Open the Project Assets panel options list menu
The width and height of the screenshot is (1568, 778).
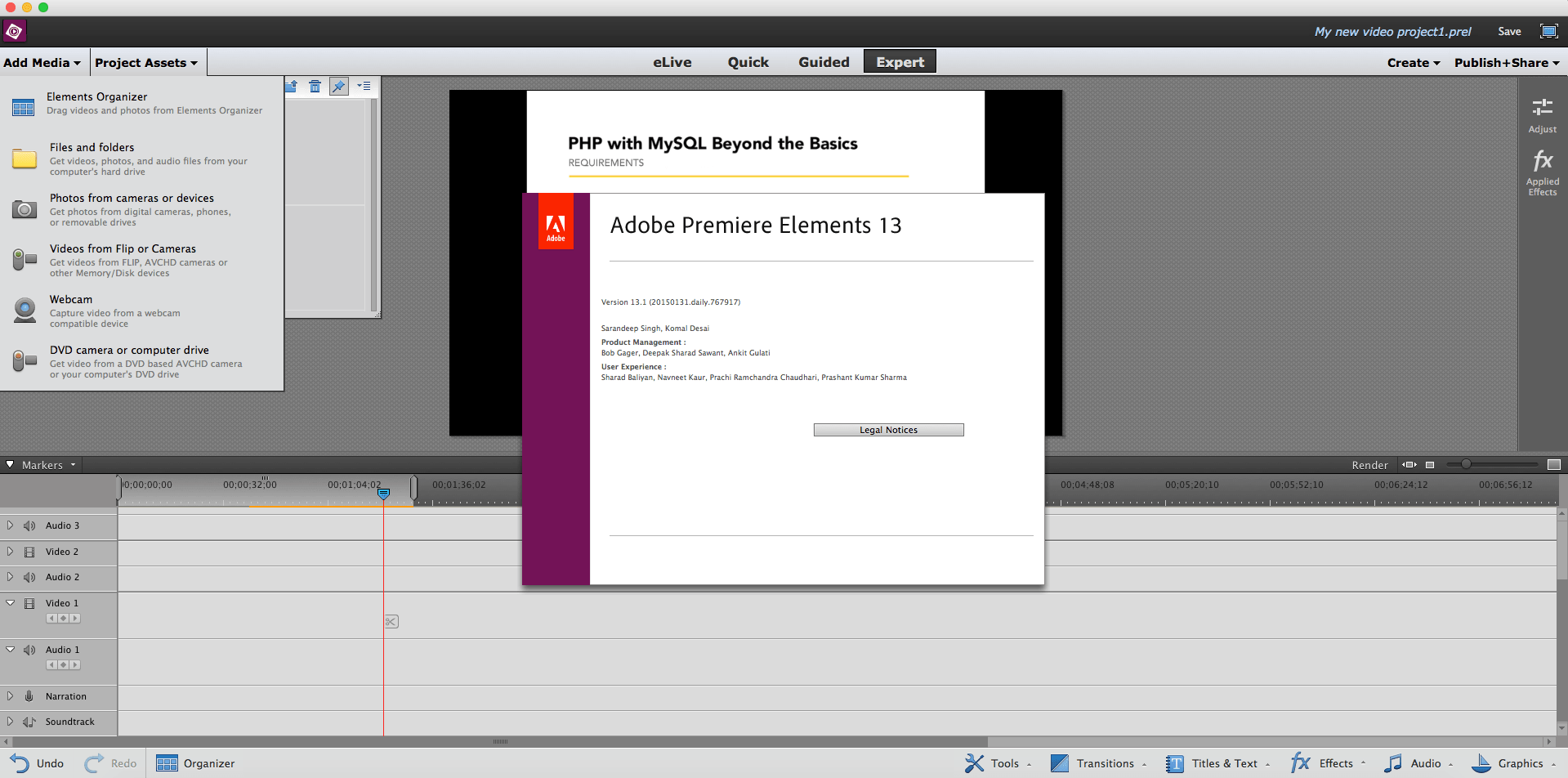coord(364,86)
